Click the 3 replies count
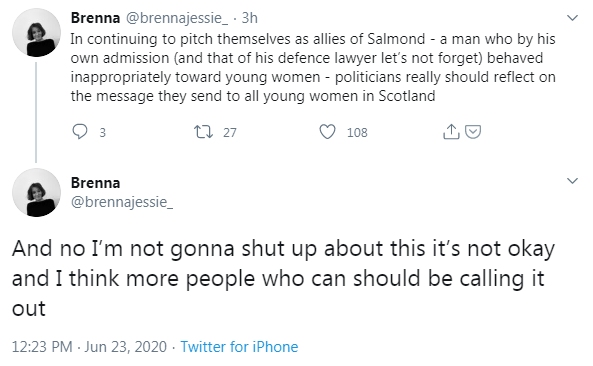The height and width of the screenshot is (366, 593). (102, 133)
